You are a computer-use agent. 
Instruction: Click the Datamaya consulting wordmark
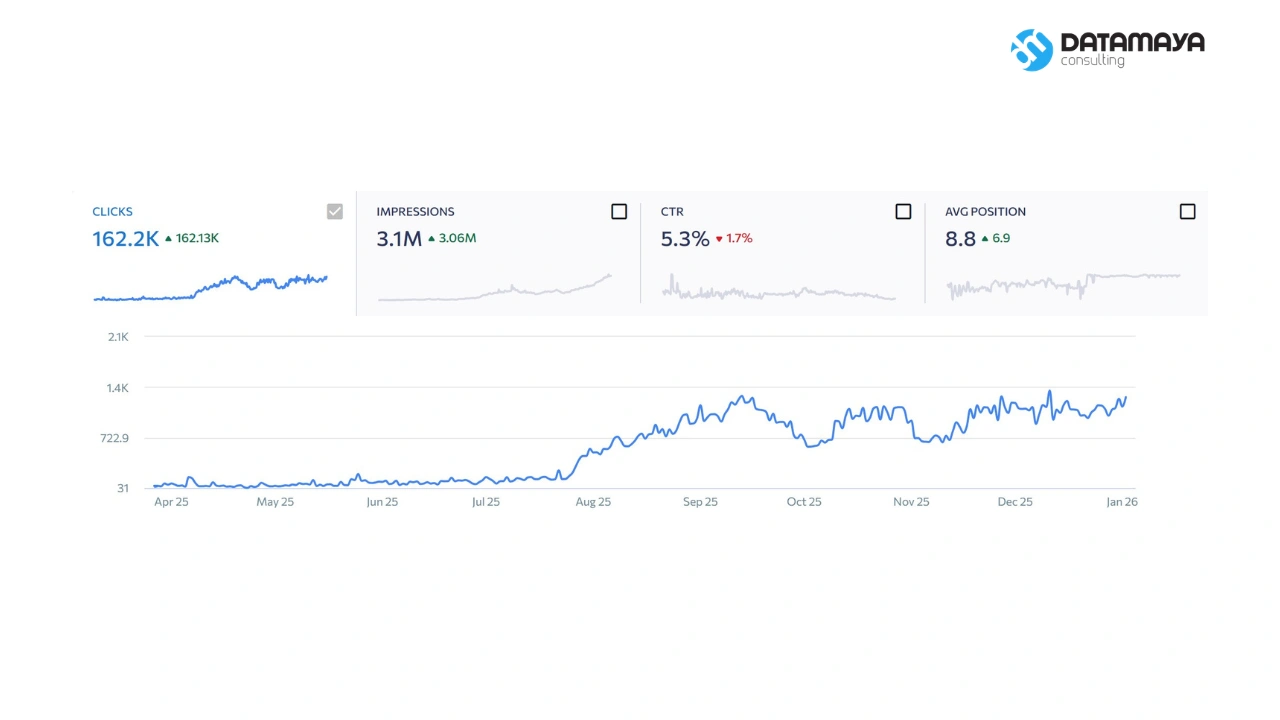pyautogui.click(x=1132, y=49)
